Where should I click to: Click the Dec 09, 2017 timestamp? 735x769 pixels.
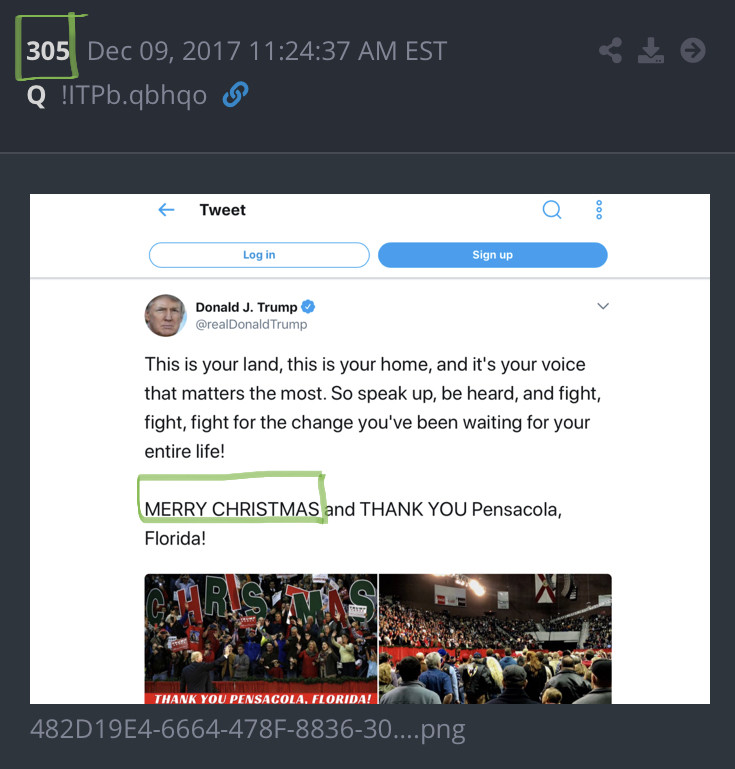(267, 51)
